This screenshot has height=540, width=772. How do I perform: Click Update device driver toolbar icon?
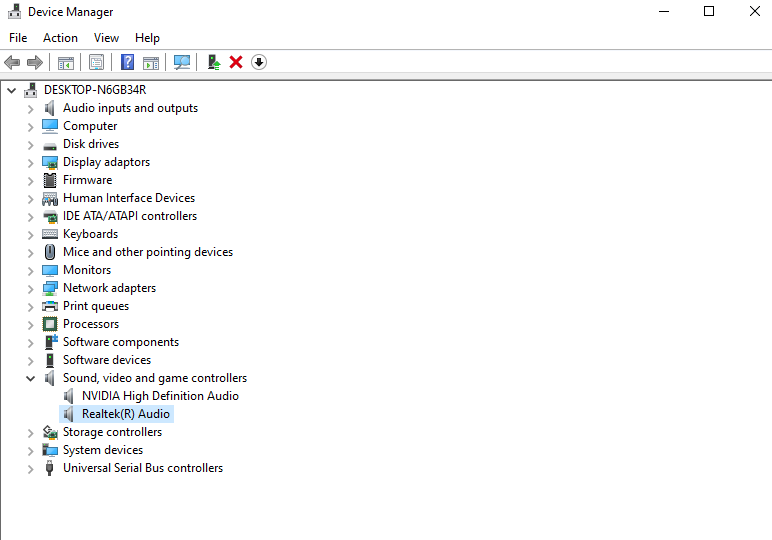213,63
